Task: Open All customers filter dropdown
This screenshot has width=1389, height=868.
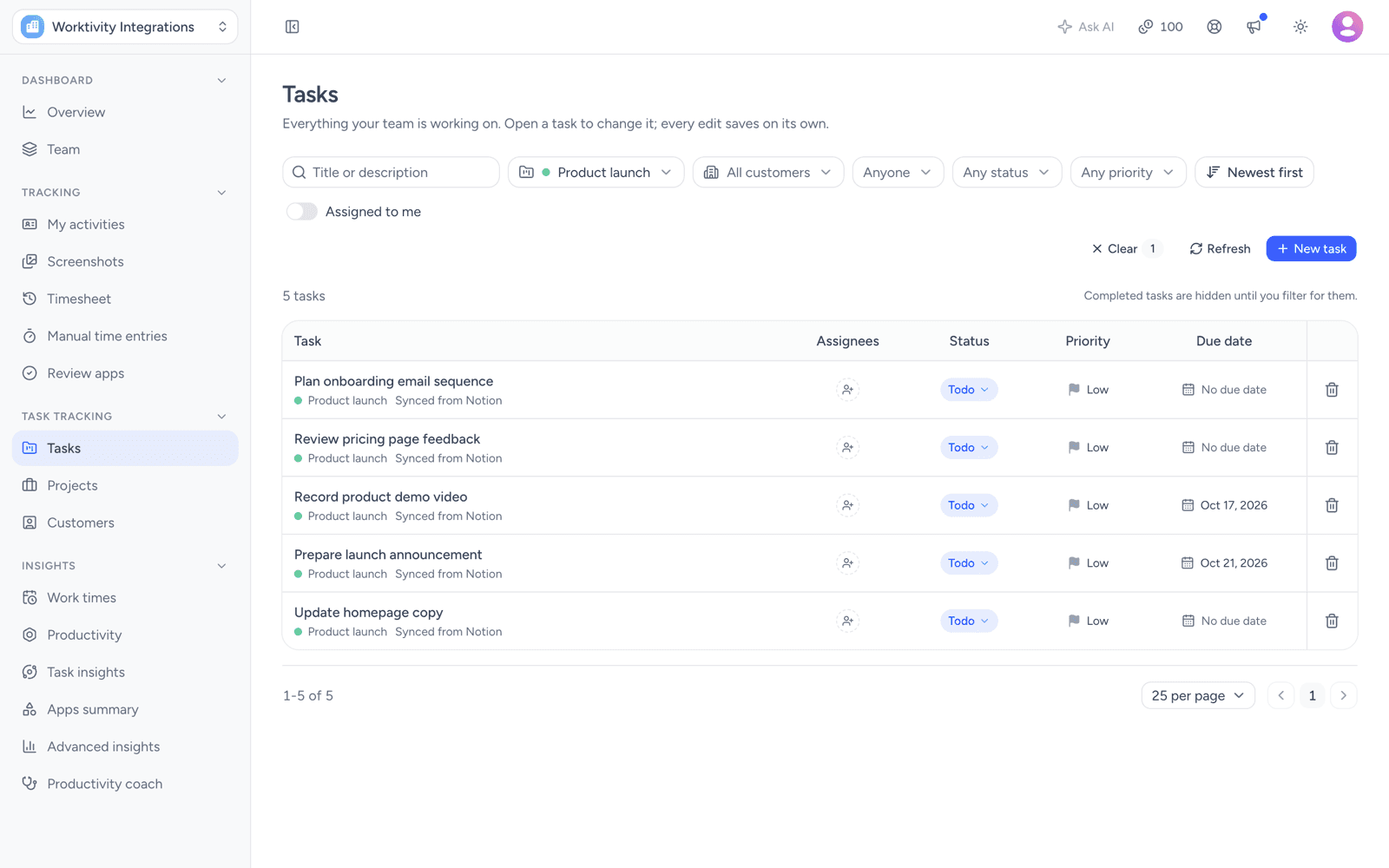Action: (x=768, y=173)
